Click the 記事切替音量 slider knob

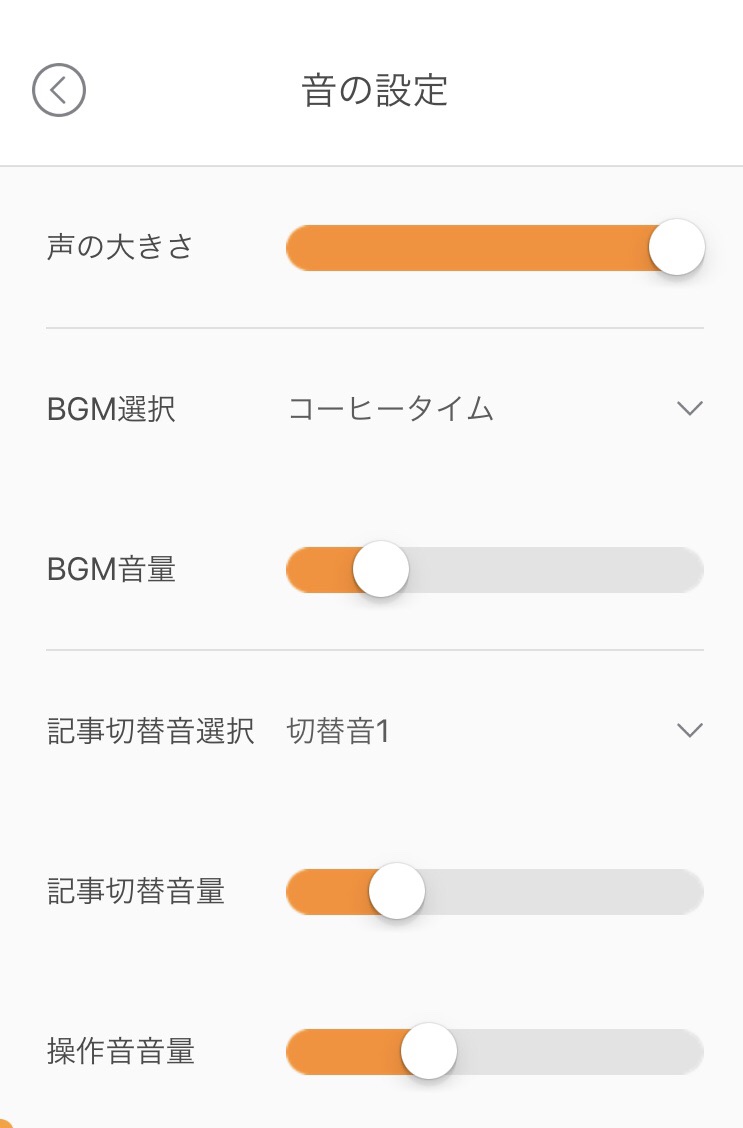396,891
